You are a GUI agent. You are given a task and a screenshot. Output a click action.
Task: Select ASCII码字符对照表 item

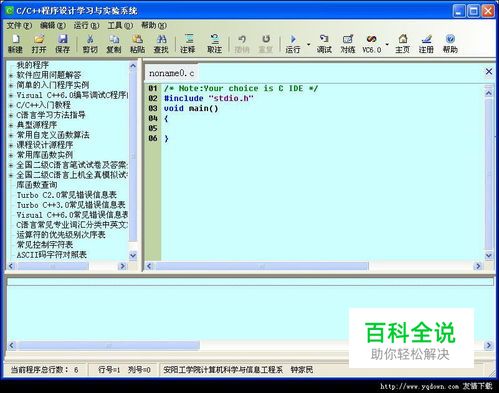click(x=52, y=255)
